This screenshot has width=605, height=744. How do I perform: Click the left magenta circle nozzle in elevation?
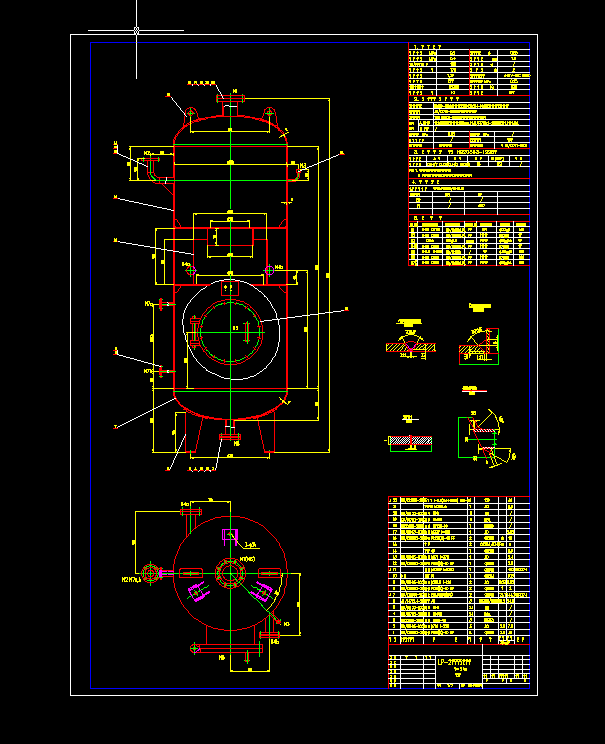[x=191, y=270]
